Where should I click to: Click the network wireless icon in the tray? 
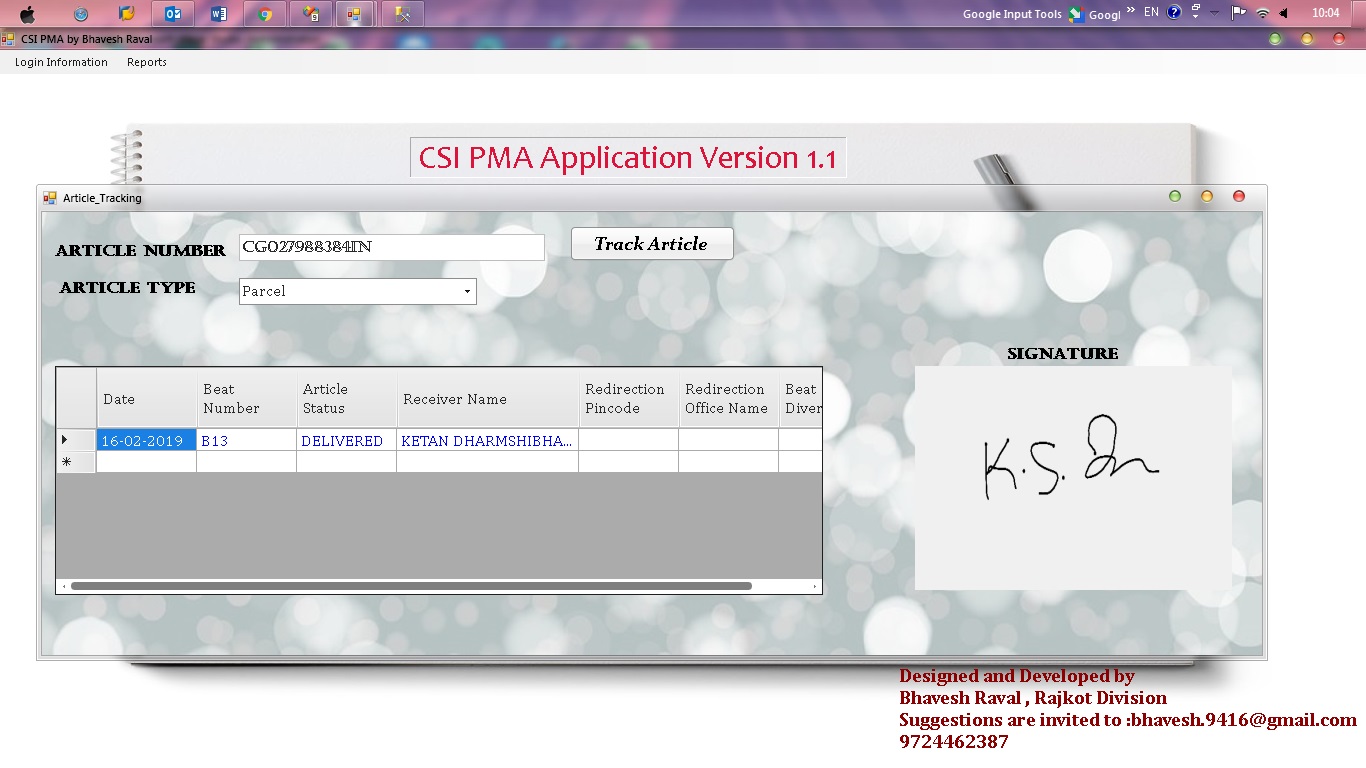pos(1264,13)
